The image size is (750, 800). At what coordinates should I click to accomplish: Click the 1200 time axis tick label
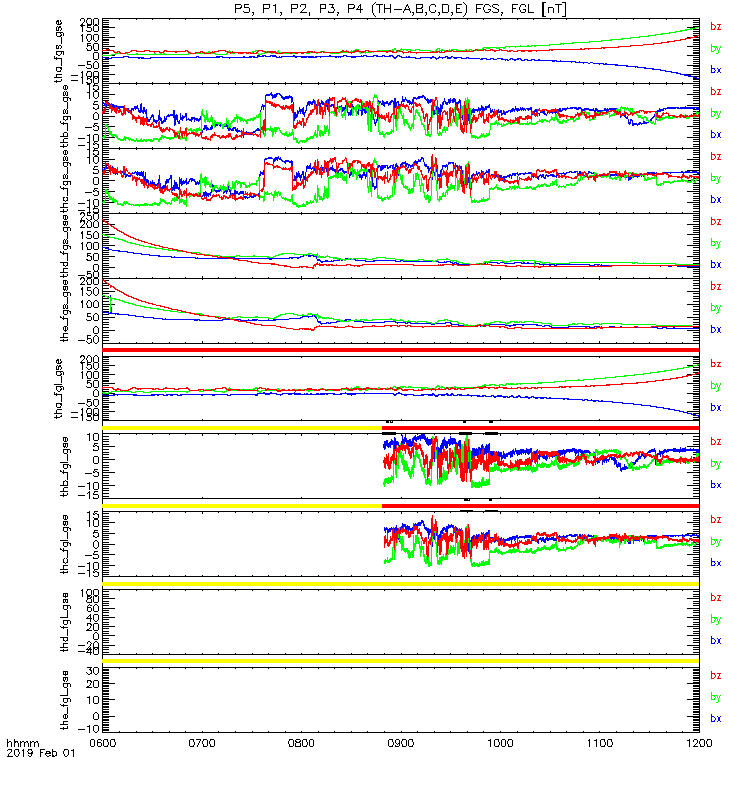click(x=699, y=743)
